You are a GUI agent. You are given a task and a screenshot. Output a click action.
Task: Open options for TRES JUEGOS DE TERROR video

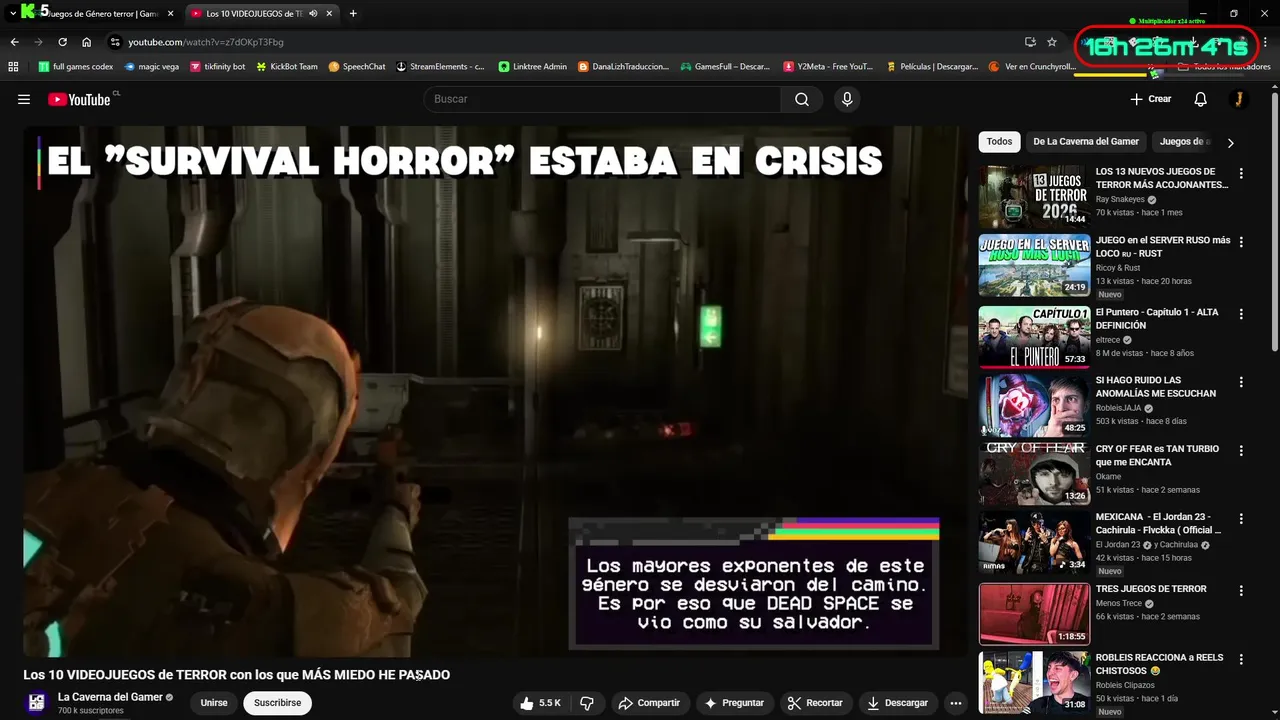click(x=1241, y=590)
